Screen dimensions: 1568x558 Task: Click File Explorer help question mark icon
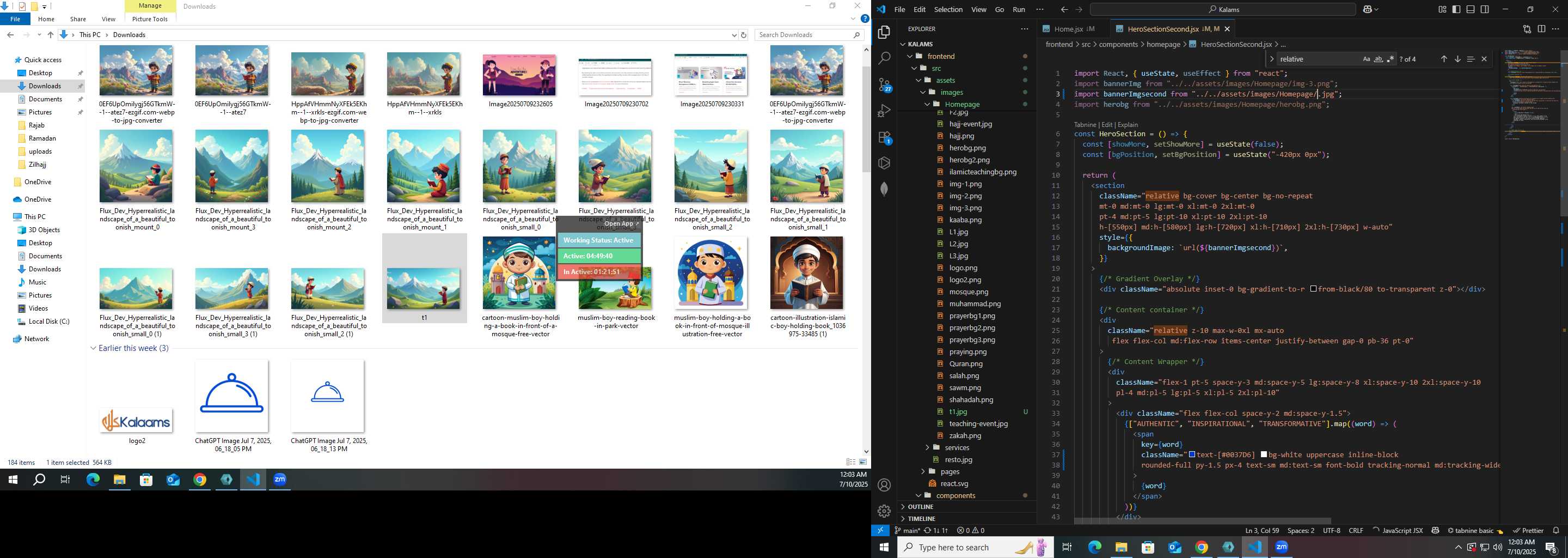[x=865, y=19]
